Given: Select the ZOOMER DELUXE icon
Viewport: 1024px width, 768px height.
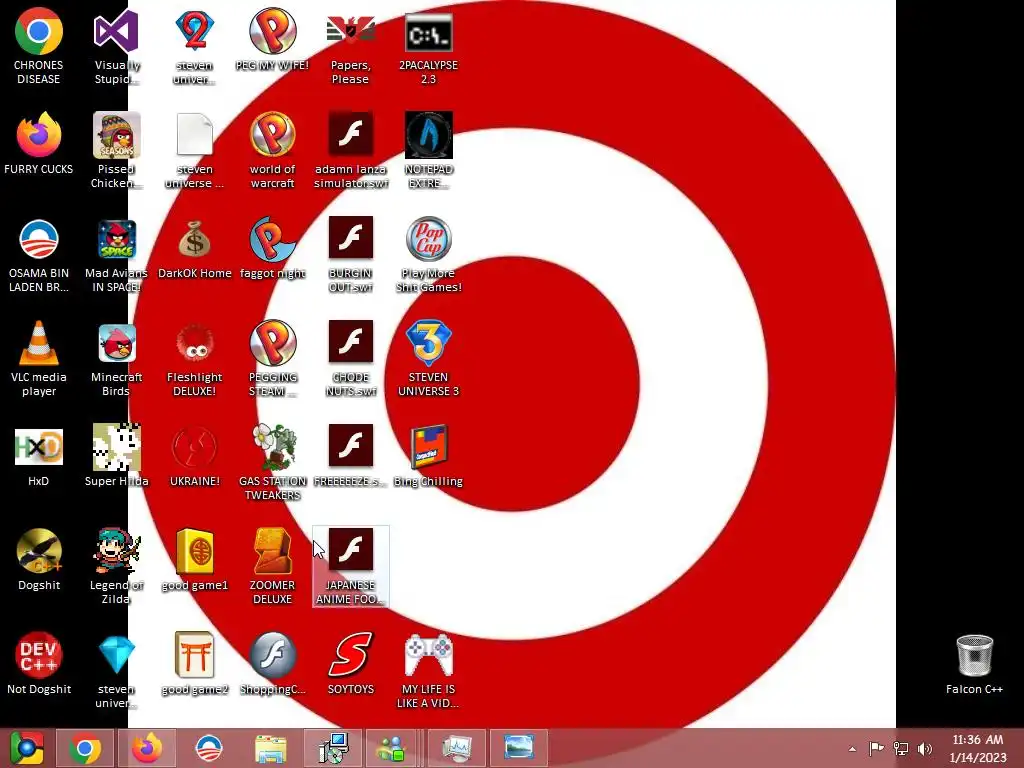Looking at the screenshot, I should point(272,567).
